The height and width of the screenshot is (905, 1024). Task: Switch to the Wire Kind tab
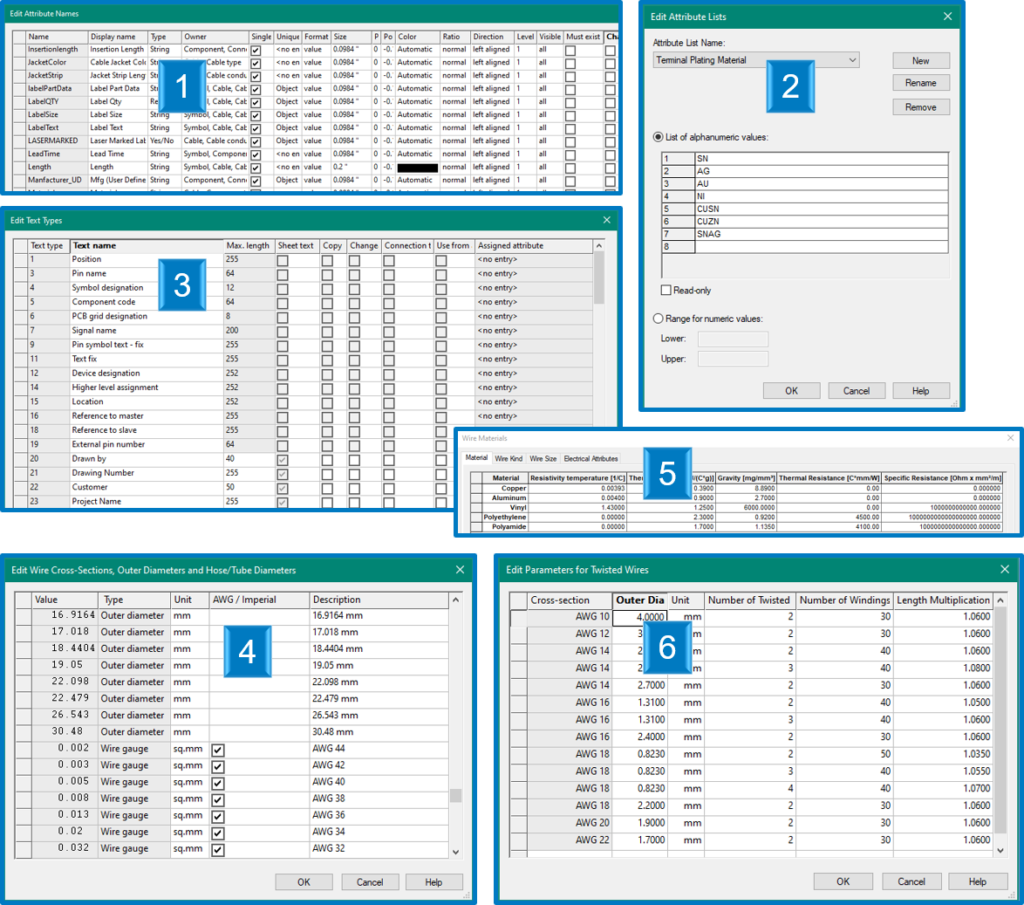click(x=510, y=457)
